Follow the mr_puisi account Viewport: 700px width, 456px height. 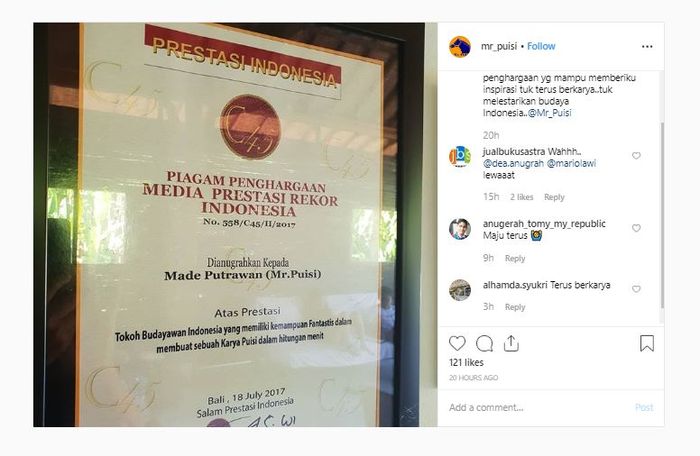541,46
